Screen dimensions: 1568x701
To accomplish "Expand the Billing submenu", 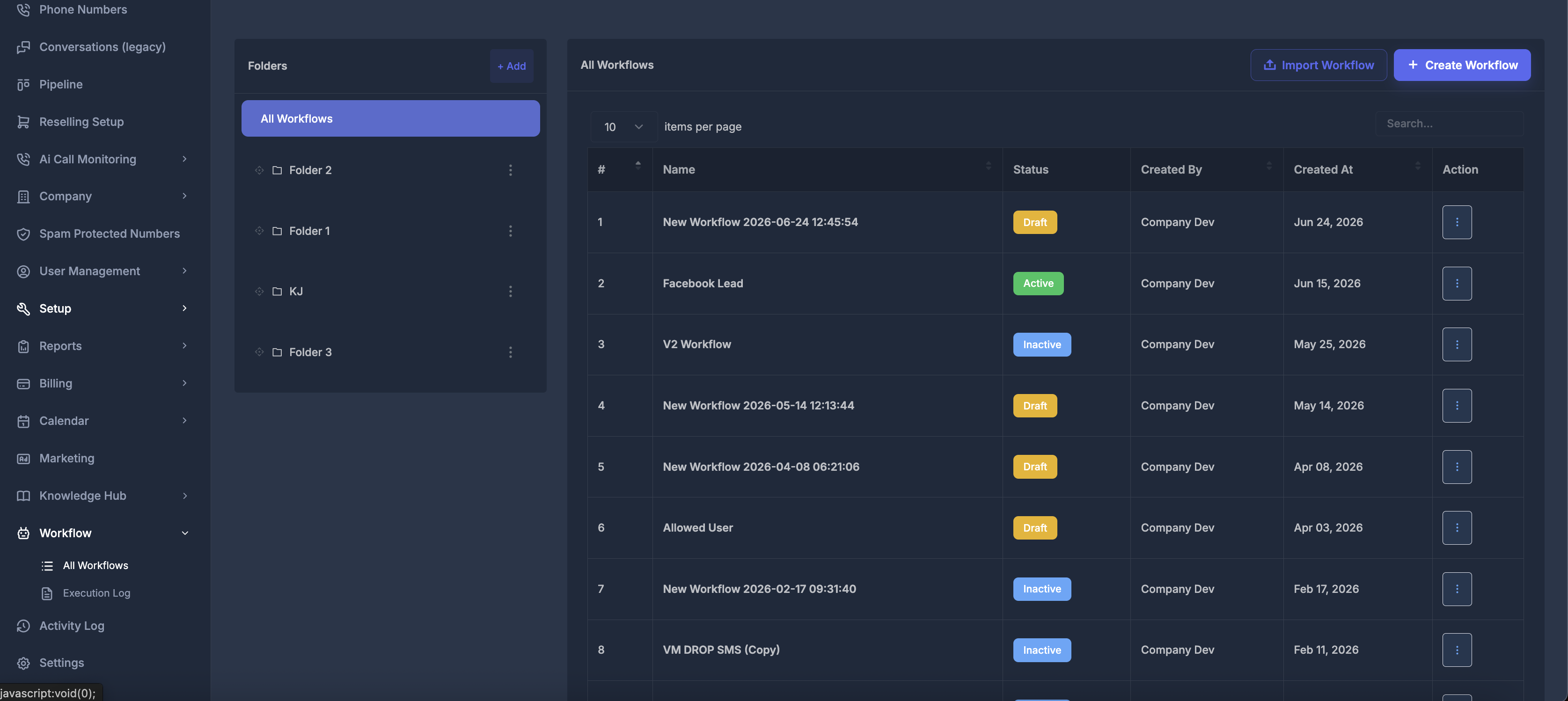I will [184, 383].
